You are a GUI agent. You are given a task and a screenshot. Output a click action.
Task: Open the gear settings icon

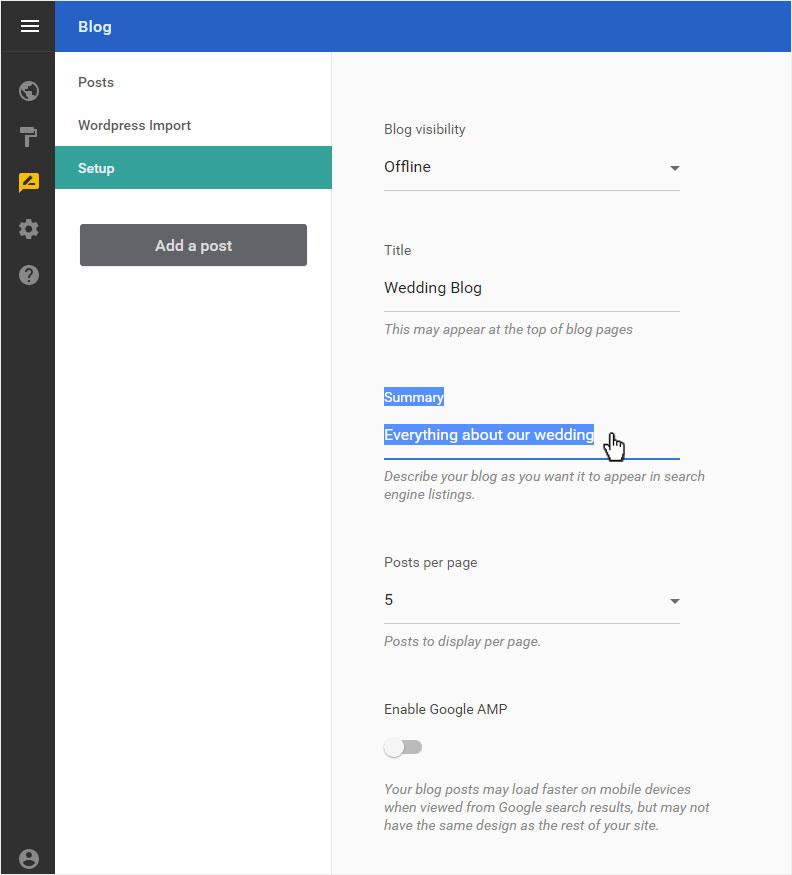pyautogui.click(x=29, y=229)
